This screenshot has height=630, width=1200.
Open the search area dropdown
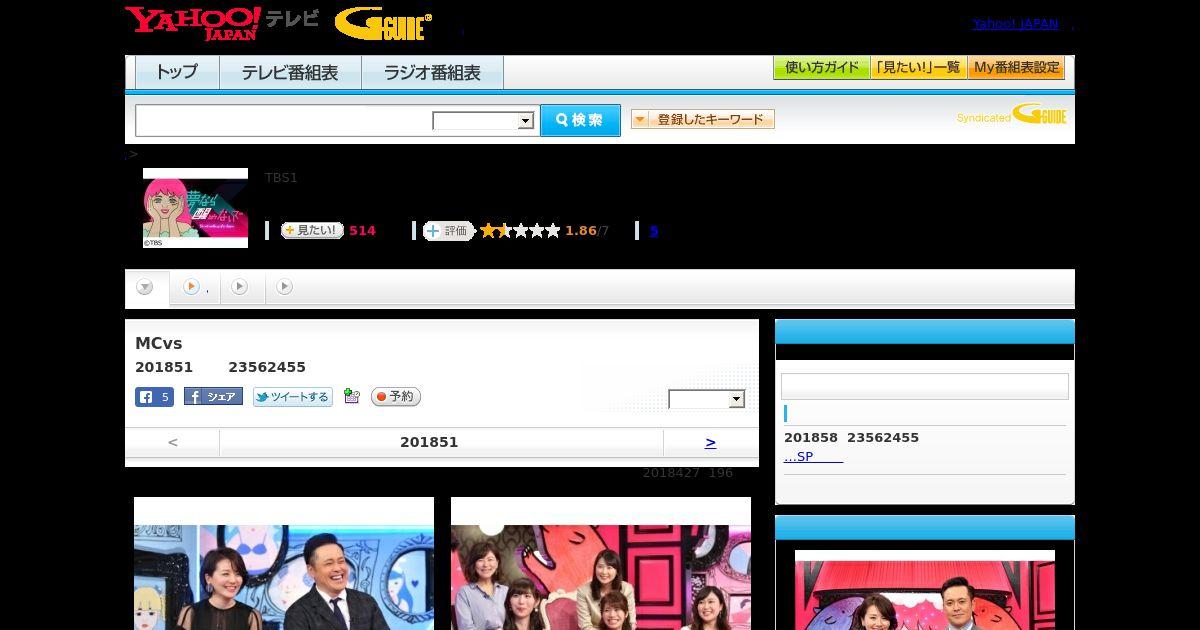point(483,121)
